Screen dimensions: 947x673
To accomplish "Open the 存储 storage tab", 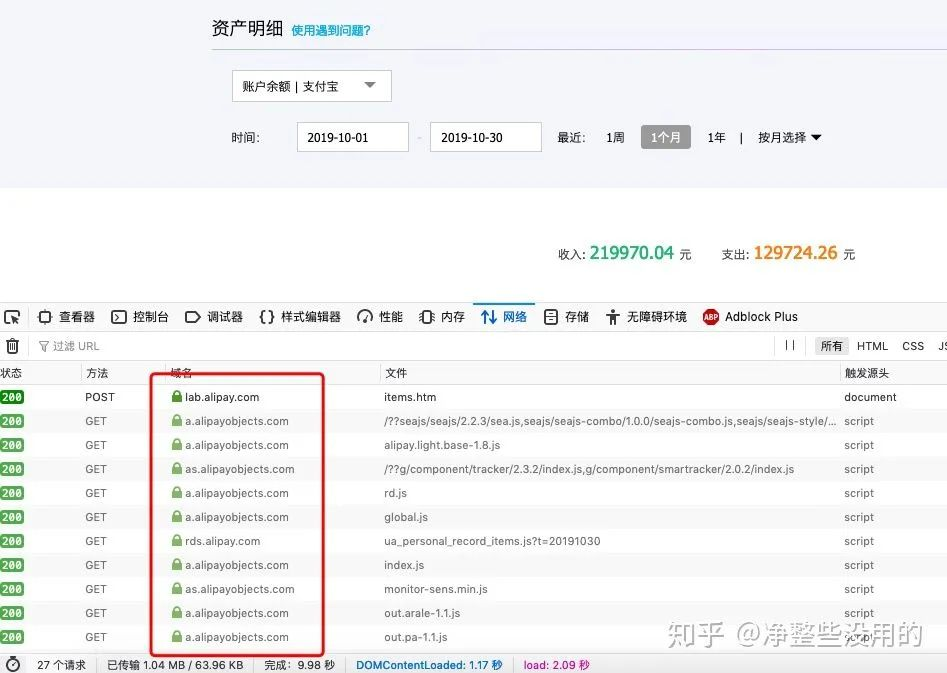I will (x=566, y=317).
